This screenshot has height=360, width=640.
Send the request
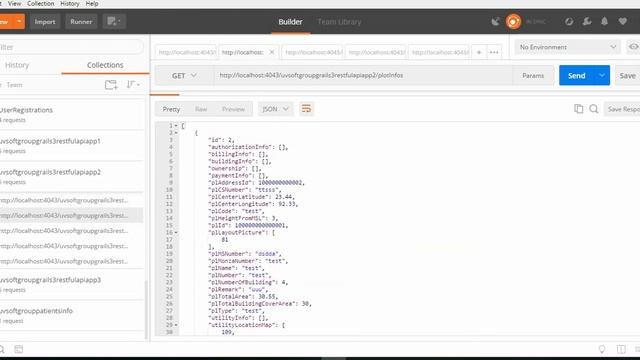click(x=576, y=76)
